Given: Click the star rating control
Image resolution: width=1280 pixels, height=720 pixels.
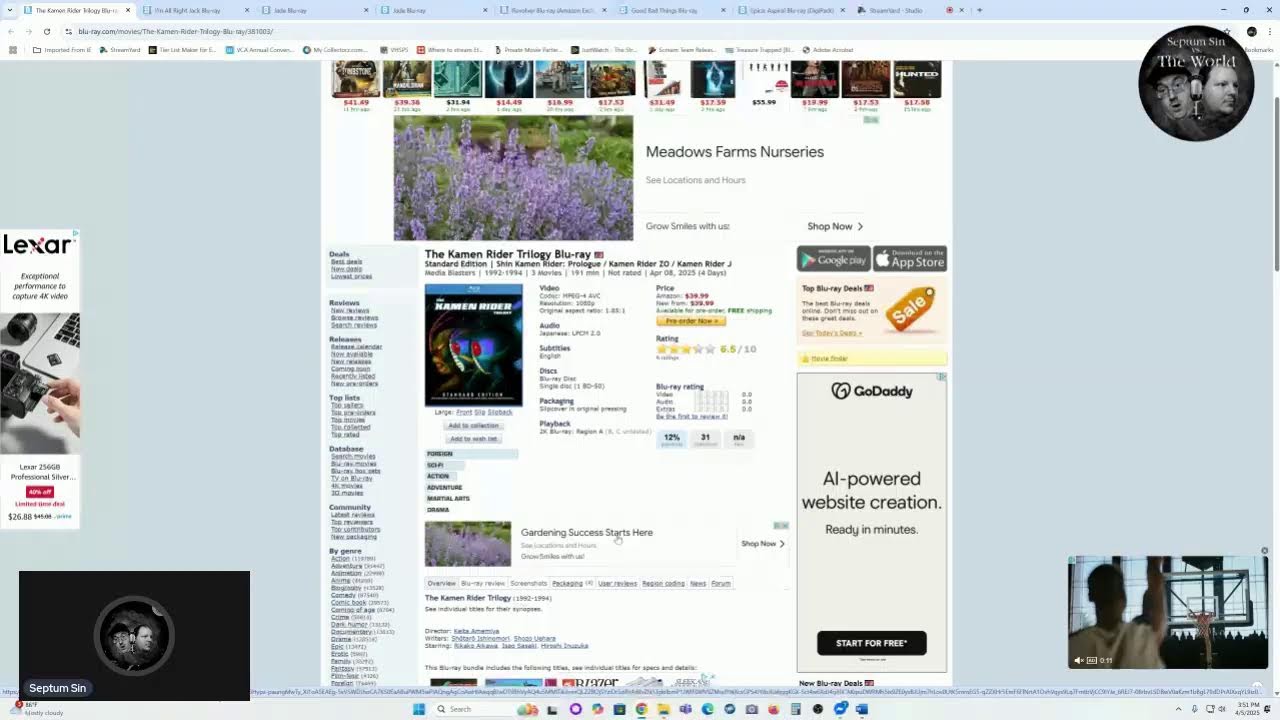Looking at the screenshot, I should tap(686, 349).
